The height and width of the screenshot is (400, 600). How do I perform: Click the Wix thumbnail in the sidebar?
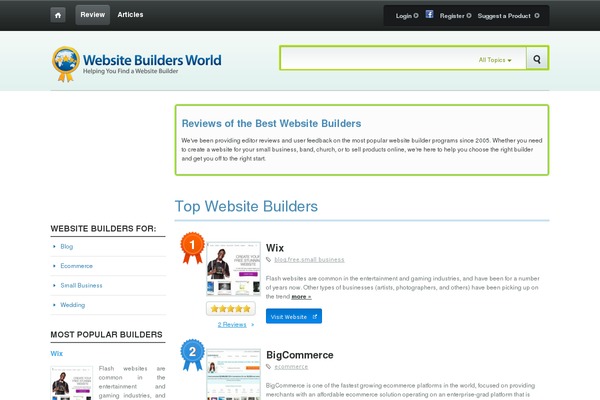coord(71,383)
